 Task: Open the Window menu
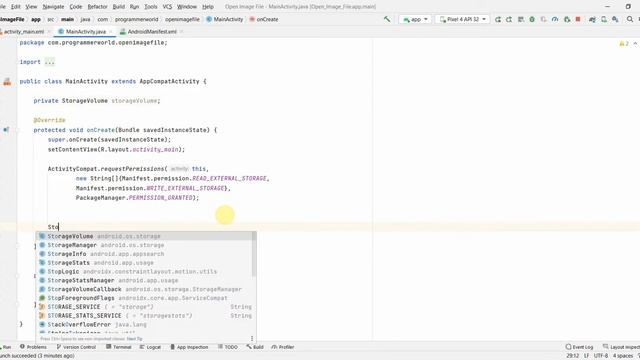pyautogui.click(x=187, y=7)
